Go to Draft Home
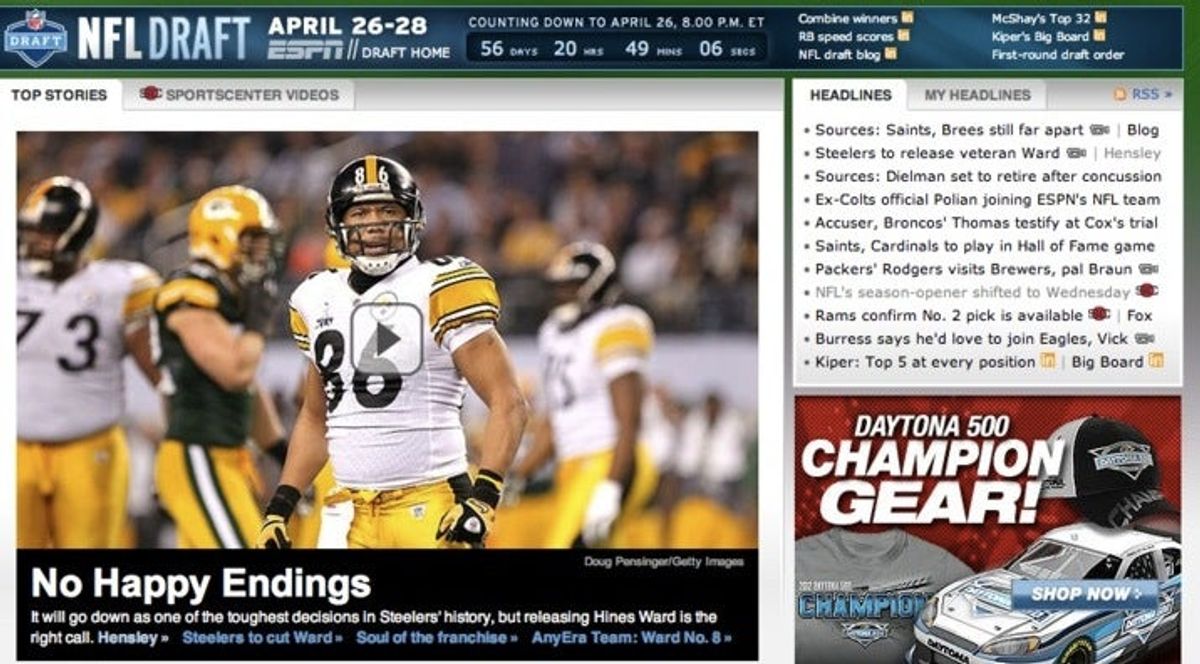Screen dimensions: 1200x664 [x=405, y=52]
